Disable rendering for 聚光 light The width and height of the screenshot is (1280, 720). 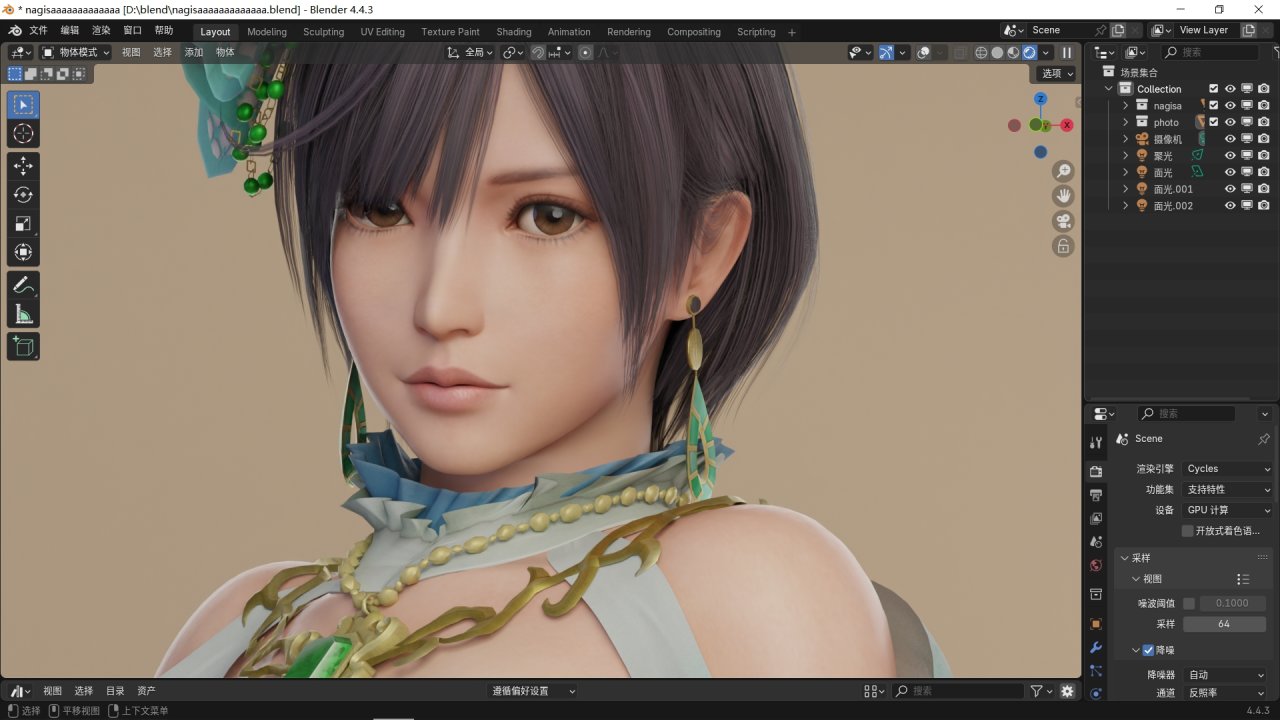pyautogui.click(x=1264, y=156)
